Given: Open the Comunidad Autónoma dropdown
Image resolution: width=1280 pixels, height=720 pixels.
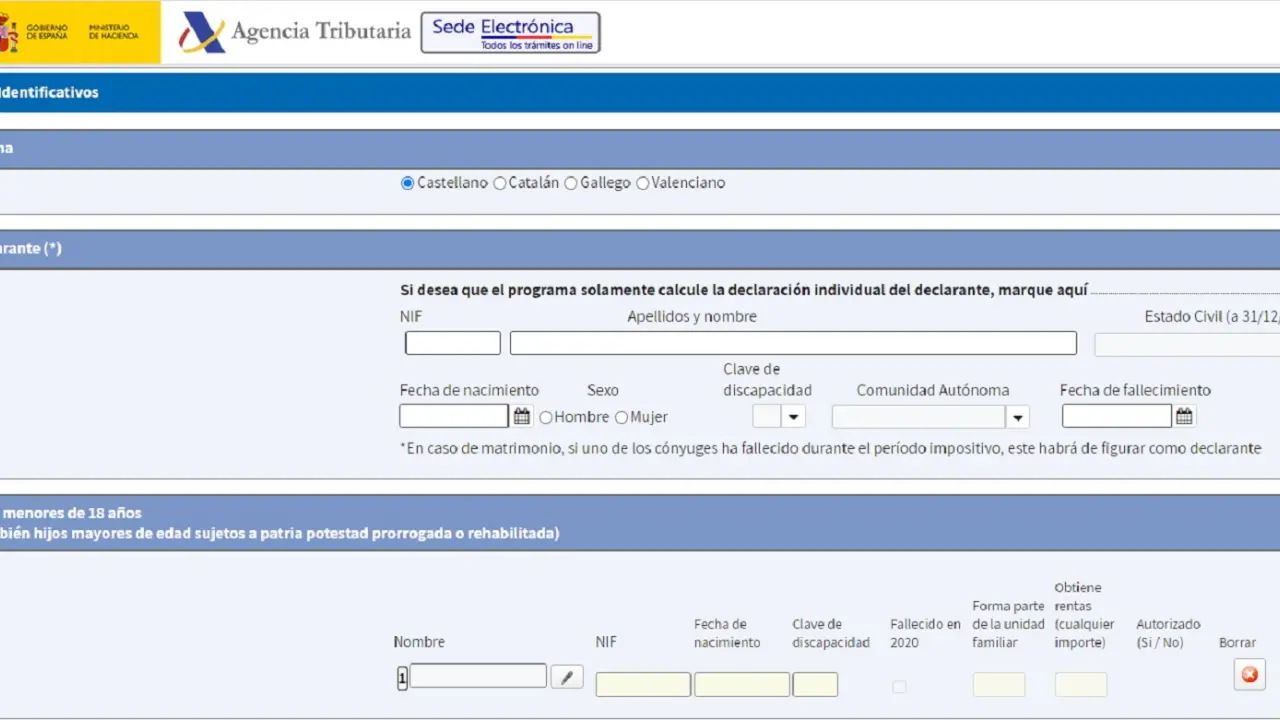Looking at the screenshot, I should point(1017,417).
